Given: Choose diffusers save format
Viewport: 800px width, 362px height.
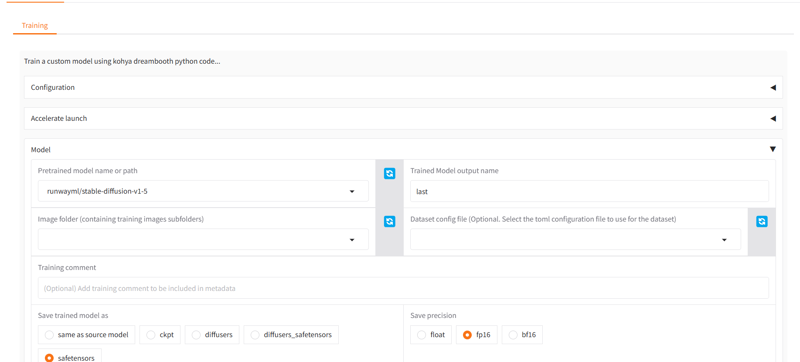Looking at the screenshot, I should coord(212,335).
